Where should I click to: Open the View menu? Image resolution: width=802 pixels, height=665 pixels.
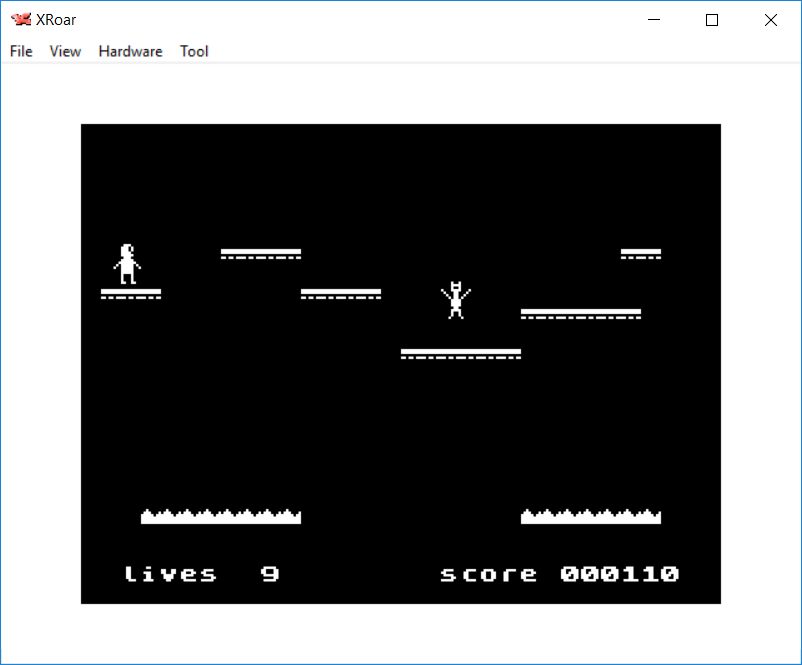[x=65, y=51]
